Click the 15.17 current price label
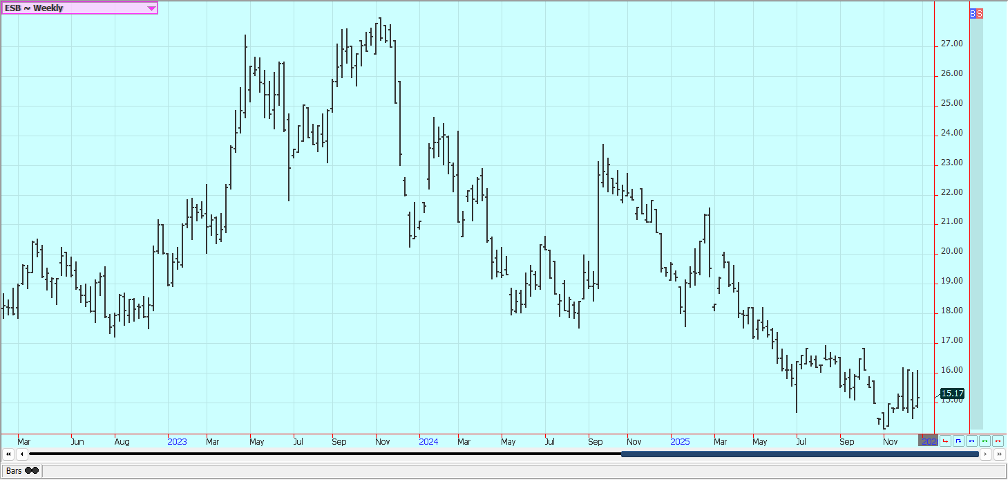The width and height of the screenshot is (1008, 480). click(952, 394)
